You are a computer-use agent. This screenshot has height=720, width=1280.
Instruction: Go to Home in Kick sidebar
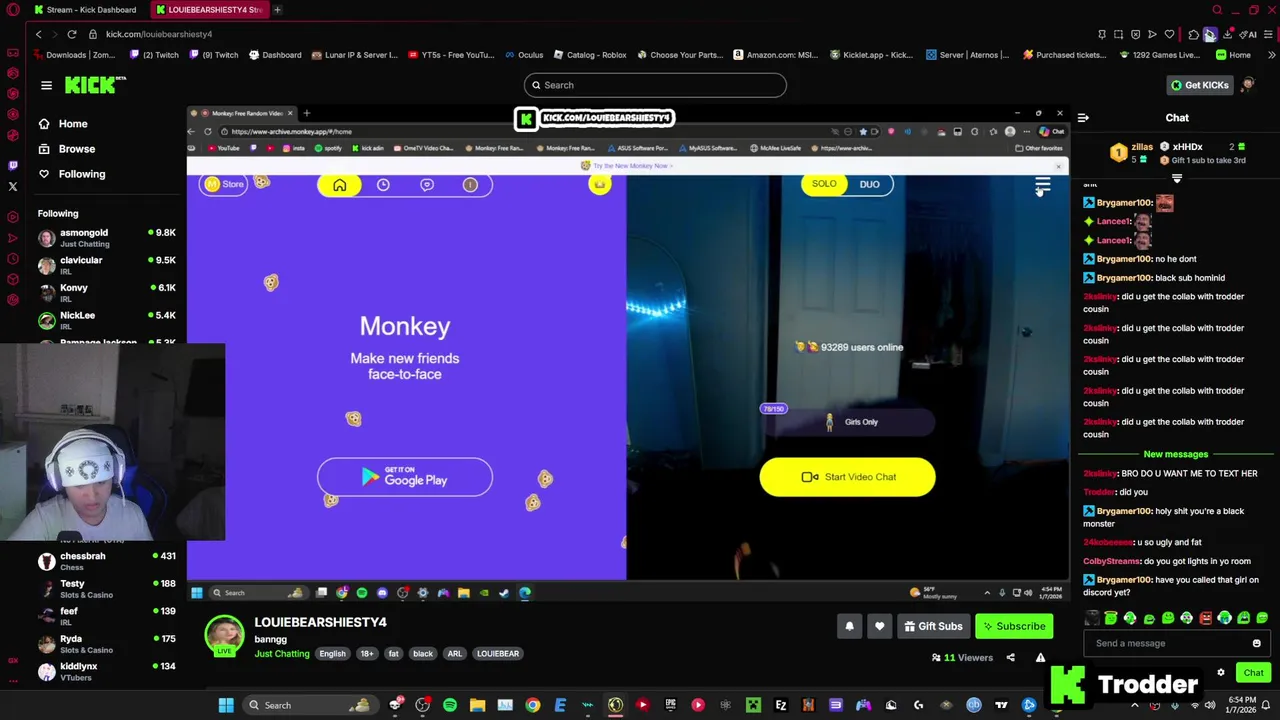point(73,124)
